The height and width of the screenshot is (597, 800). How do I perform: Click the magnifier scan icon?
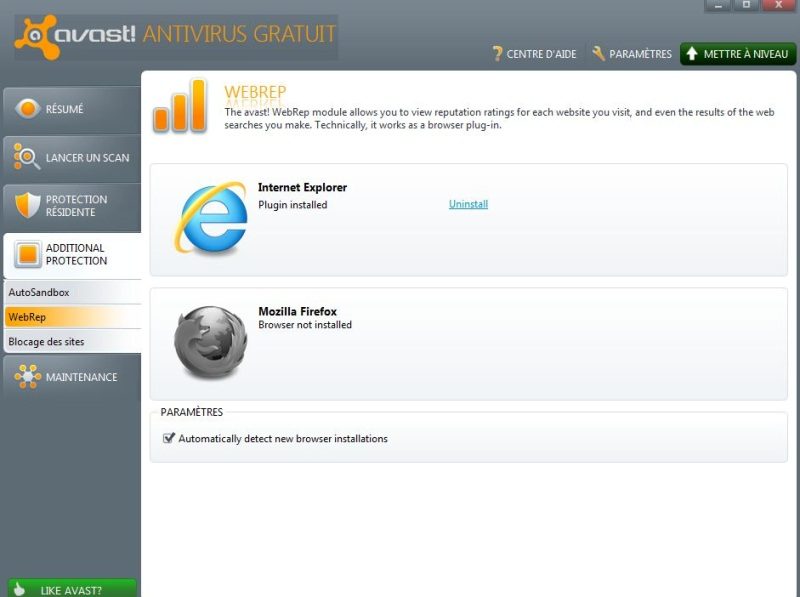(x=27, y=157)
